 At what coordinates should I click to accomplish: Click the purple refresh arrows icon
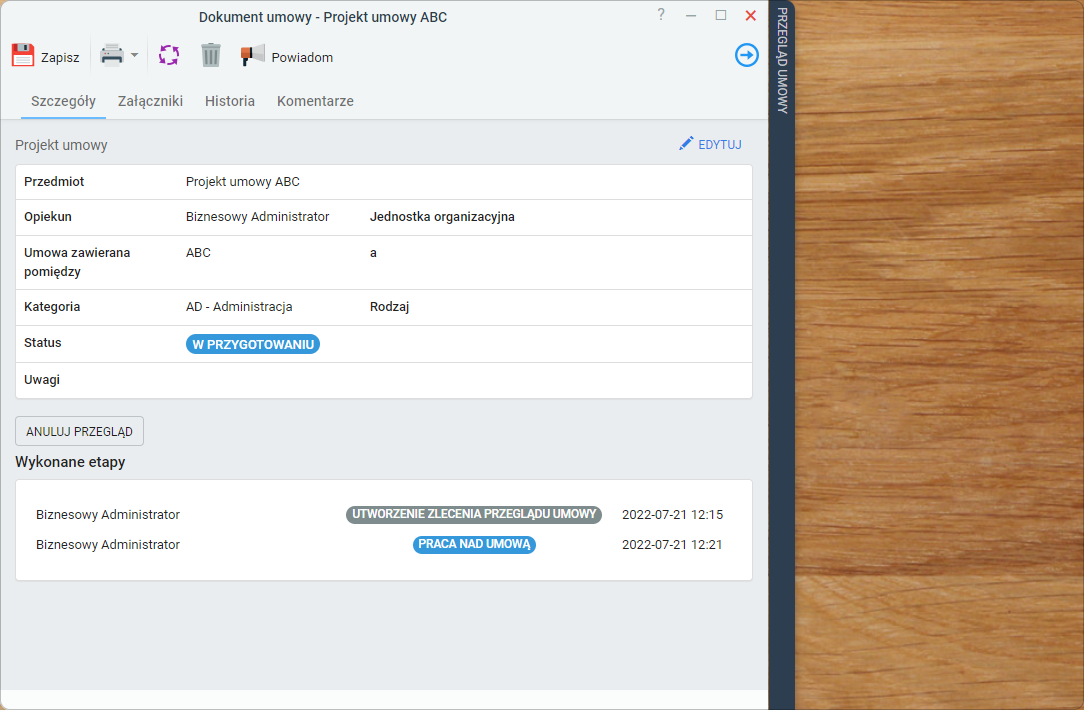(169, 55)
